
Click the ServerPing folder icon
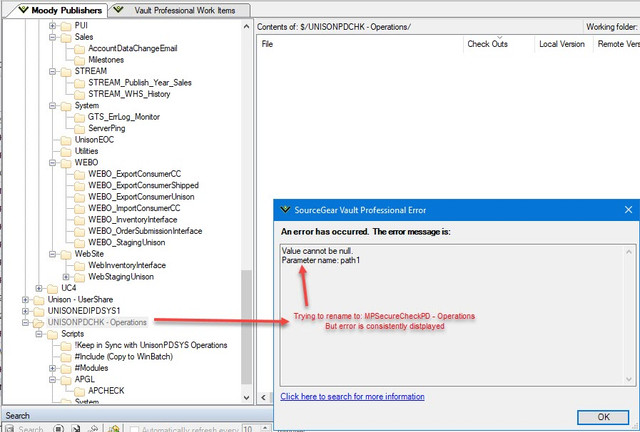click(80, 129)
